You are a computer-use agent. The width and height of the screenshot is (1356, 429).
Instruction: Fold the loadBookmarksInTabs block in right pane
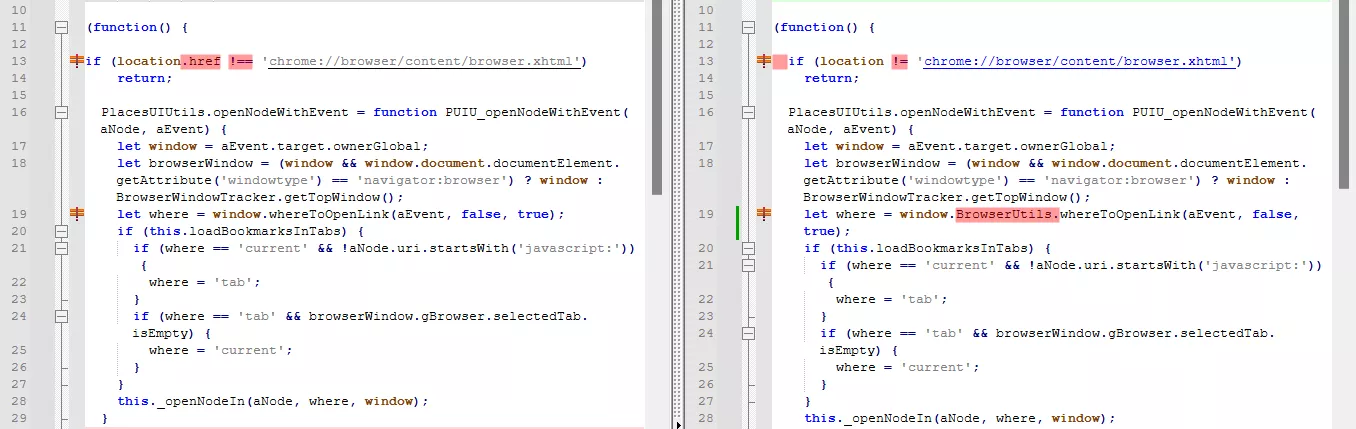[x=749, y=248]
